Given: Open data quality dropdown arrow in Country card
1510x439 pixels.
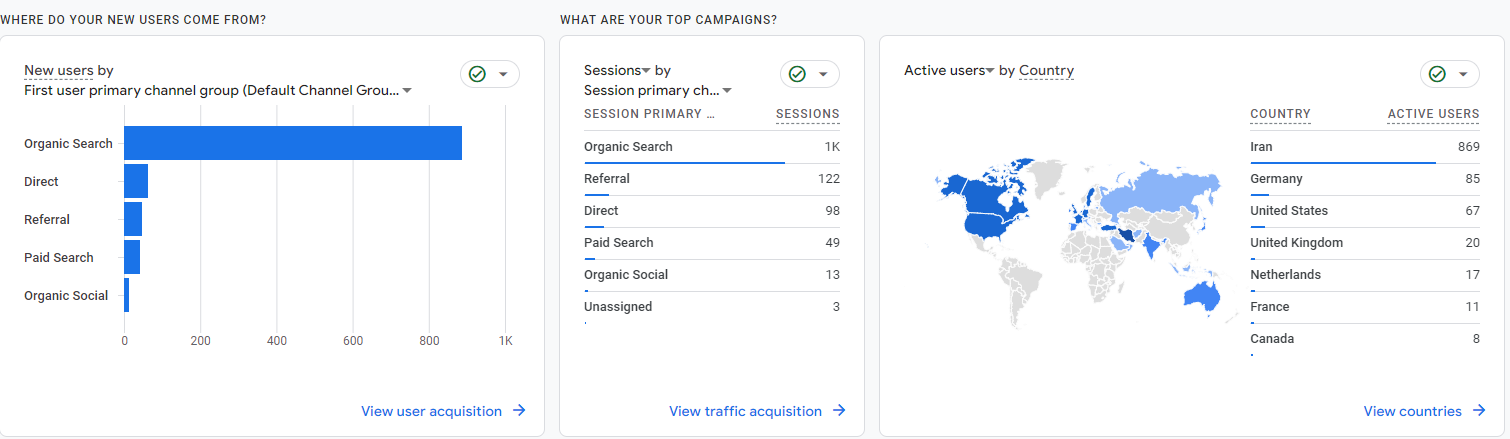Looking at the screenshot, I should 1463,74.
